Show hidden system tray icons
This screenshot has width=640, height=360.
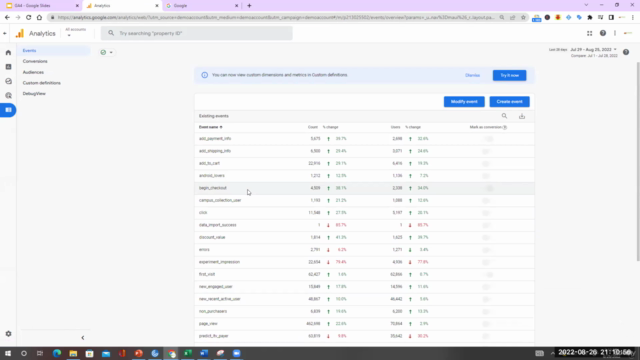[553, 353]
